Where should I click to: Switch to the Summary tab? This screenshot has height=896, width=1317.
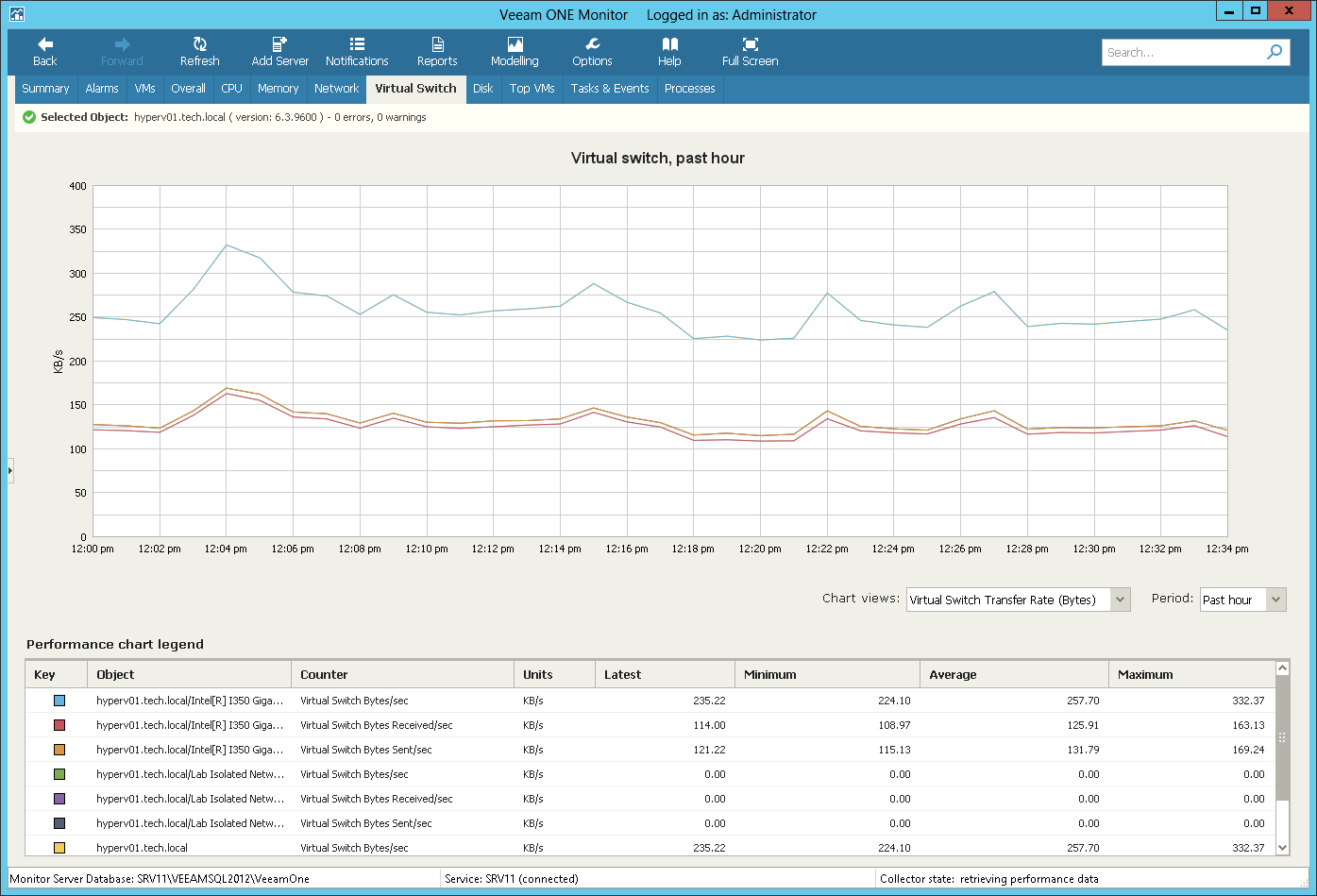(x=45, y=89)
